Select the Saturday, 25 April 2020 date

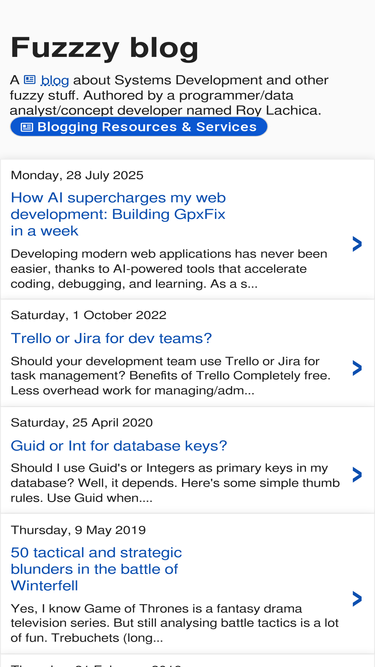coord(82,422)
